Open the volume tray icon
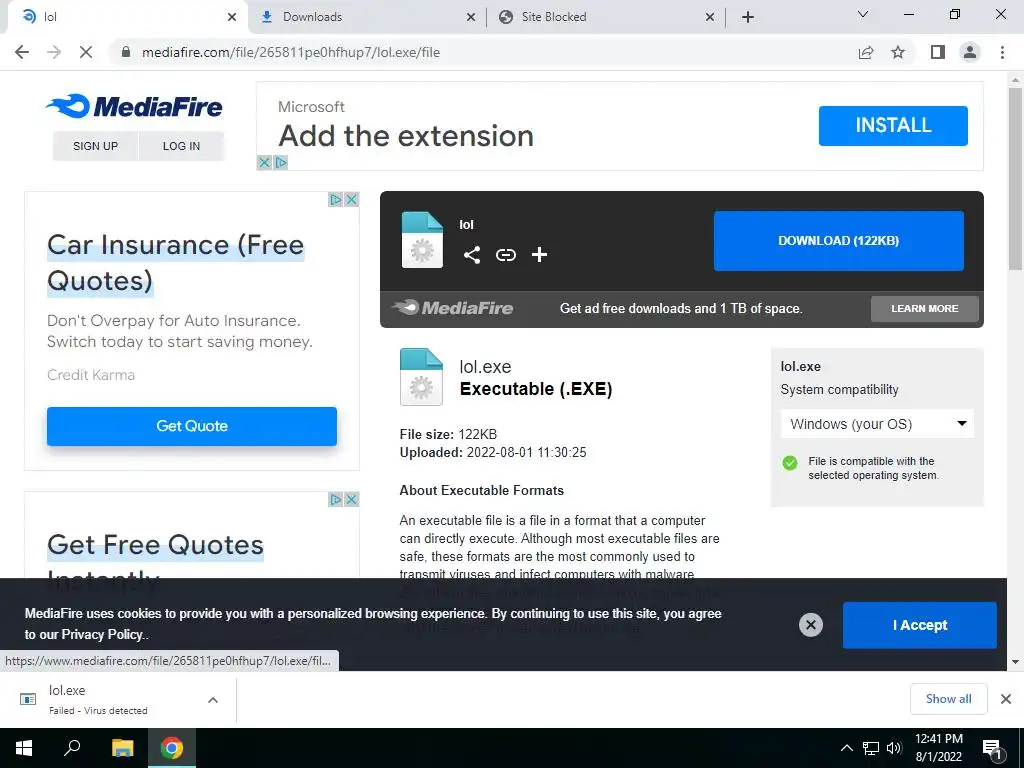 pyautogui.click(x=894, y=748)
